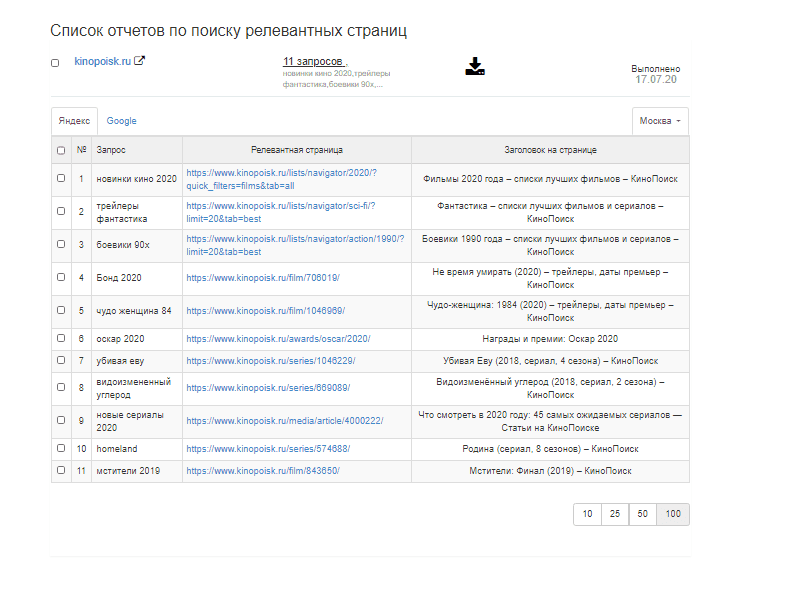Open the film/843650 link
The width and height of the screenshot is (800, 600).
point(263,471)
